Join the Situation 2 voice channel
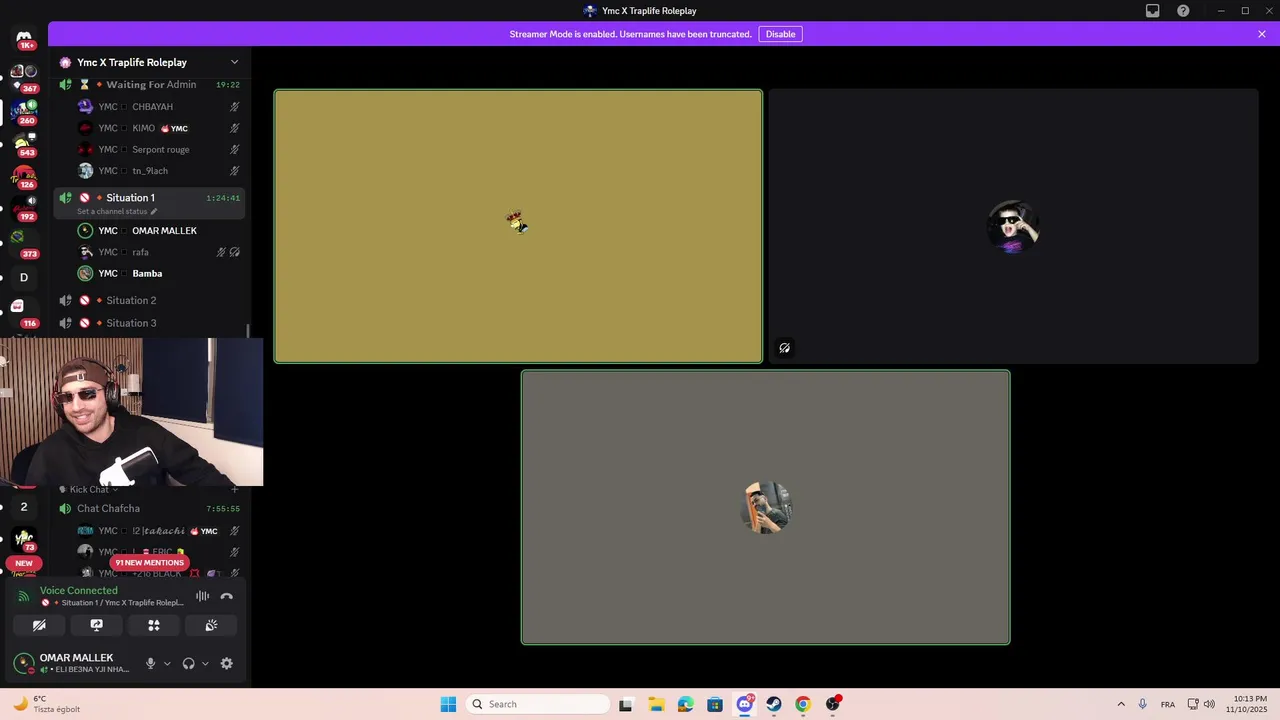The height and width of the screenshot is (720, 1280). pos(150,300)
